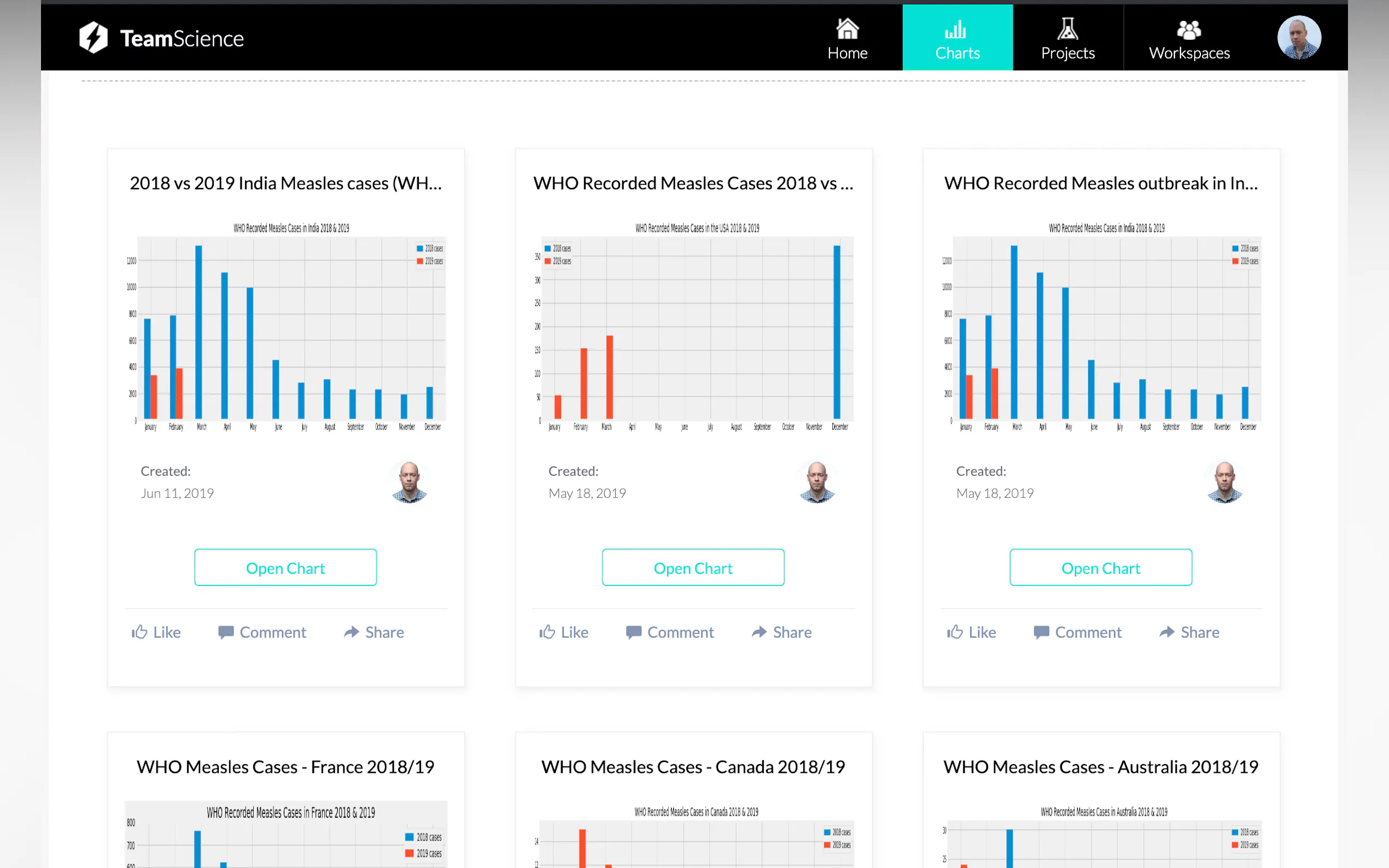The image size is (1389, 868).
Task: Like the USA Measles Cases chart
Action: click(x=564, y=632)
